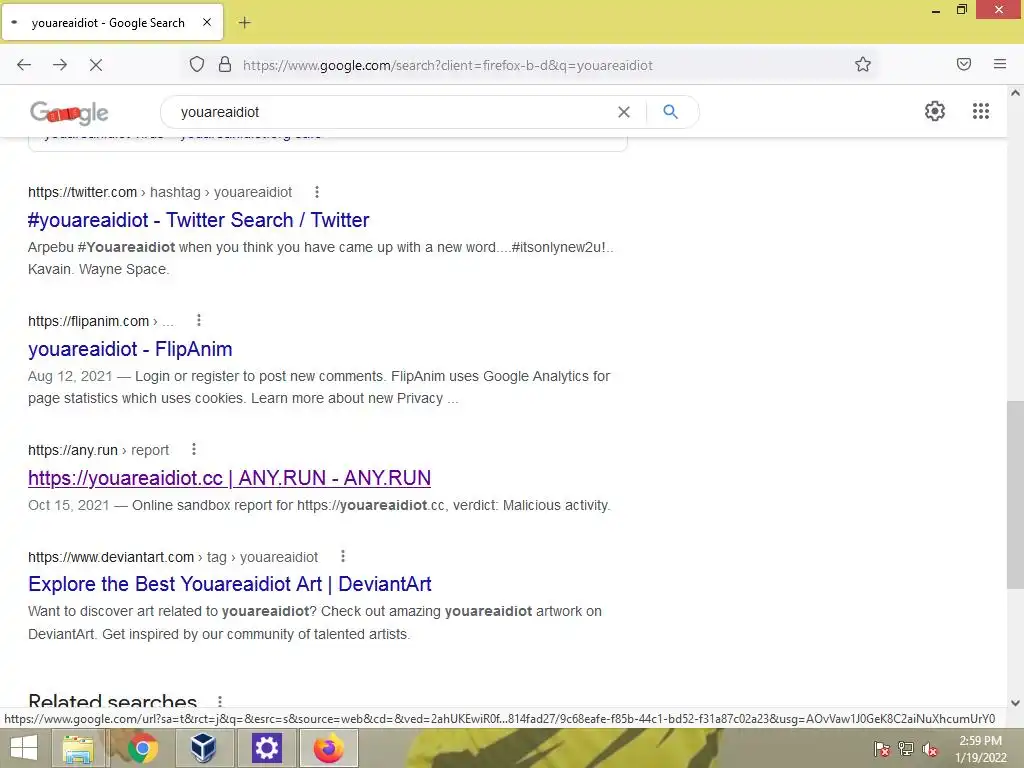
Task: Go to Google home via logo
Action: (x=69, y=113)
